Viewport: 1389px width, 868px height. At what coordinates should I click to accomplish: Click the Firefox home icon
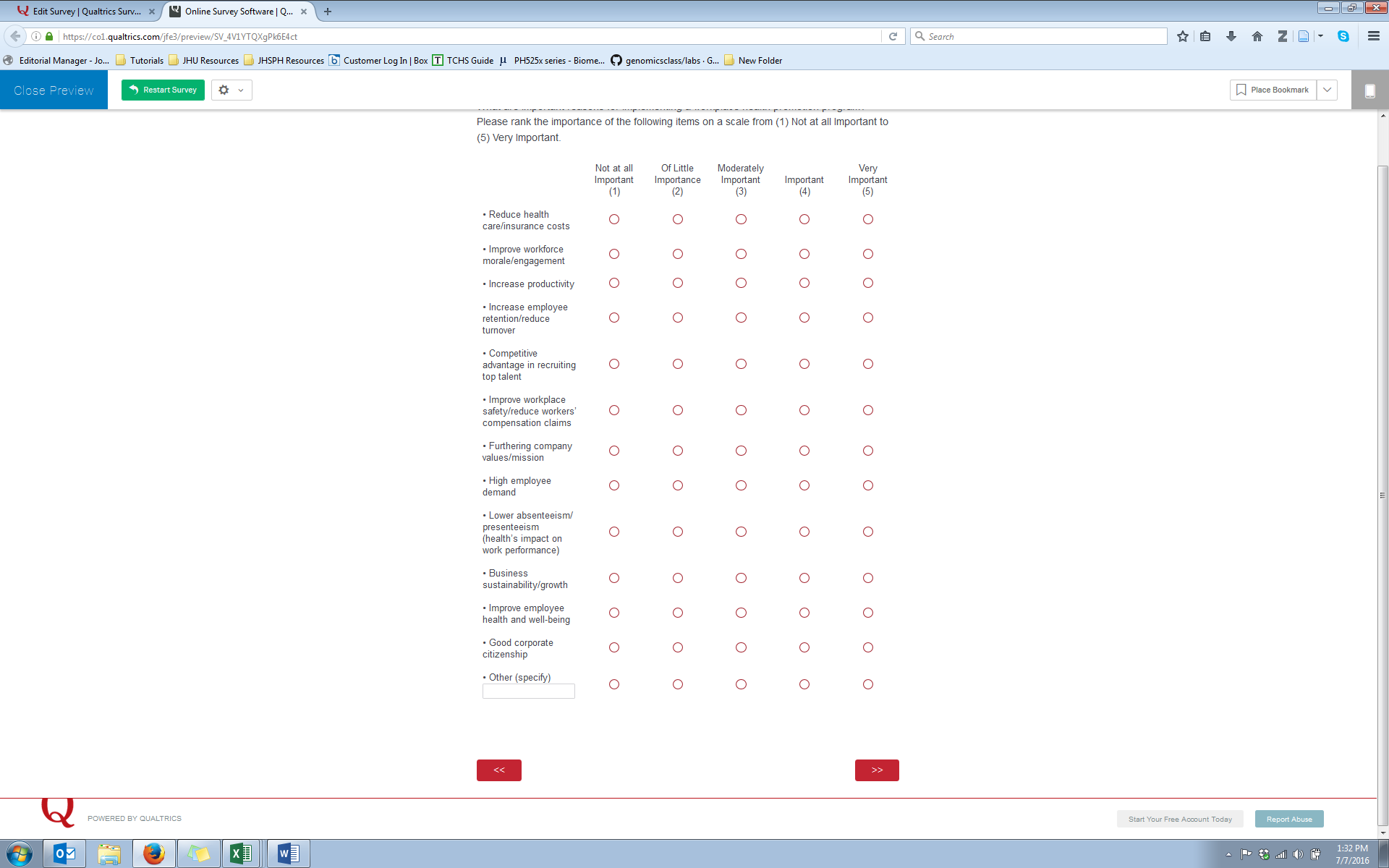point(1257,36)
